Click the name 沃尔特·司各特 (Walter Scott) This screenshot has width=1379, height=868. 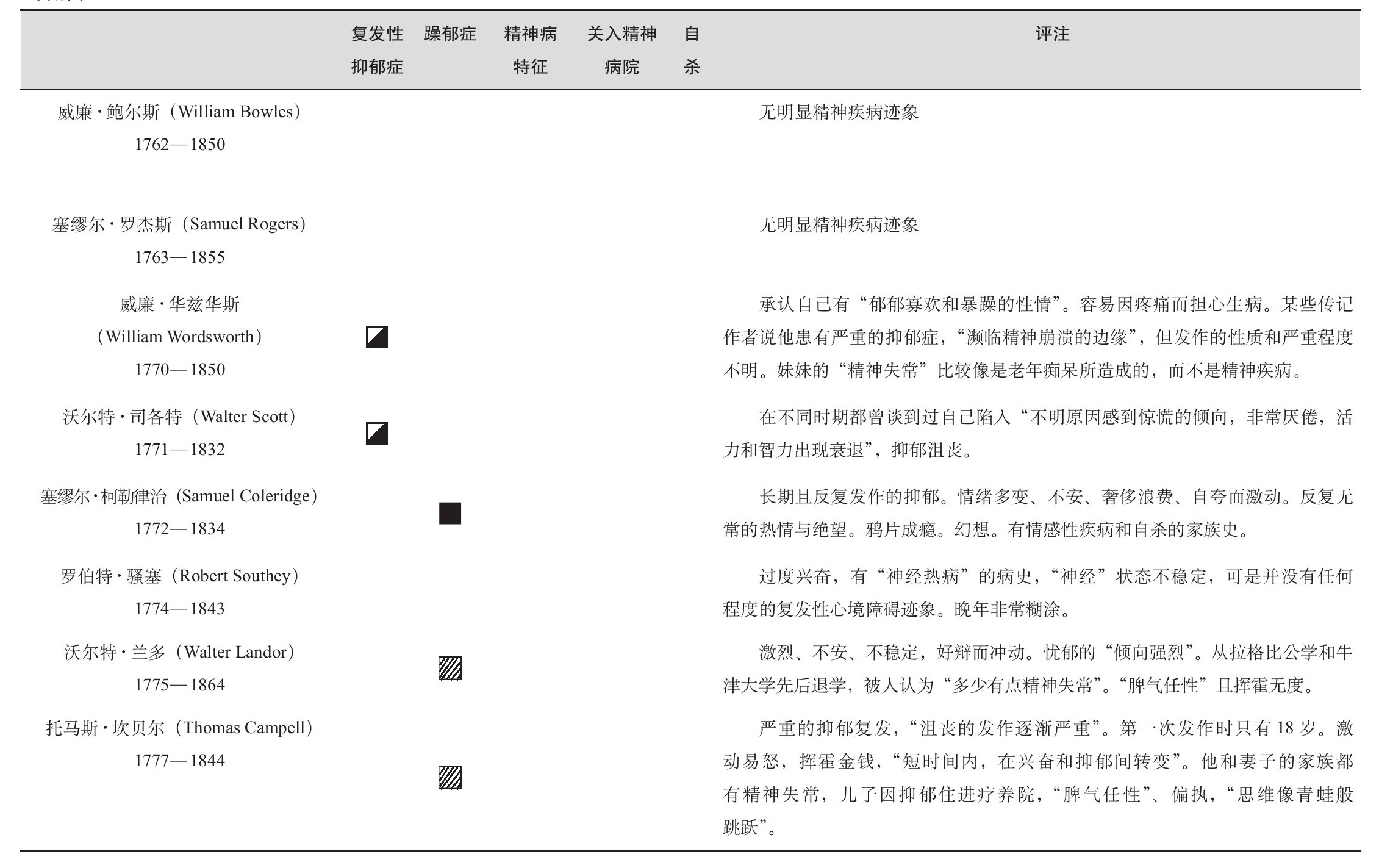pos(179,417)
